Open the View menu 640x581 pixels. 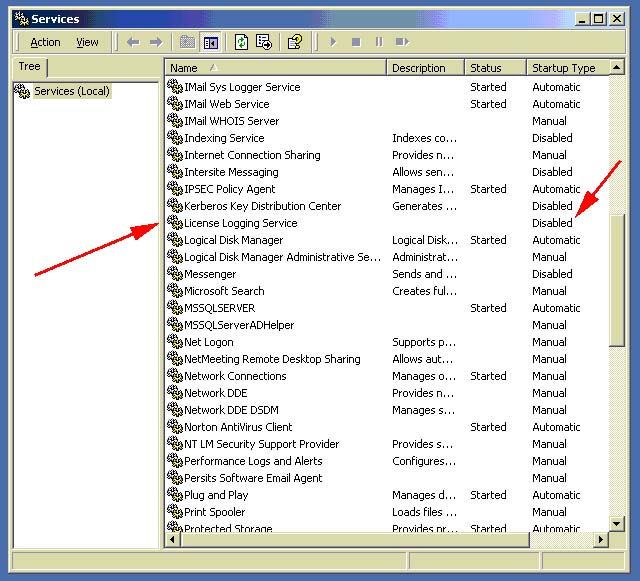[87, 42]
